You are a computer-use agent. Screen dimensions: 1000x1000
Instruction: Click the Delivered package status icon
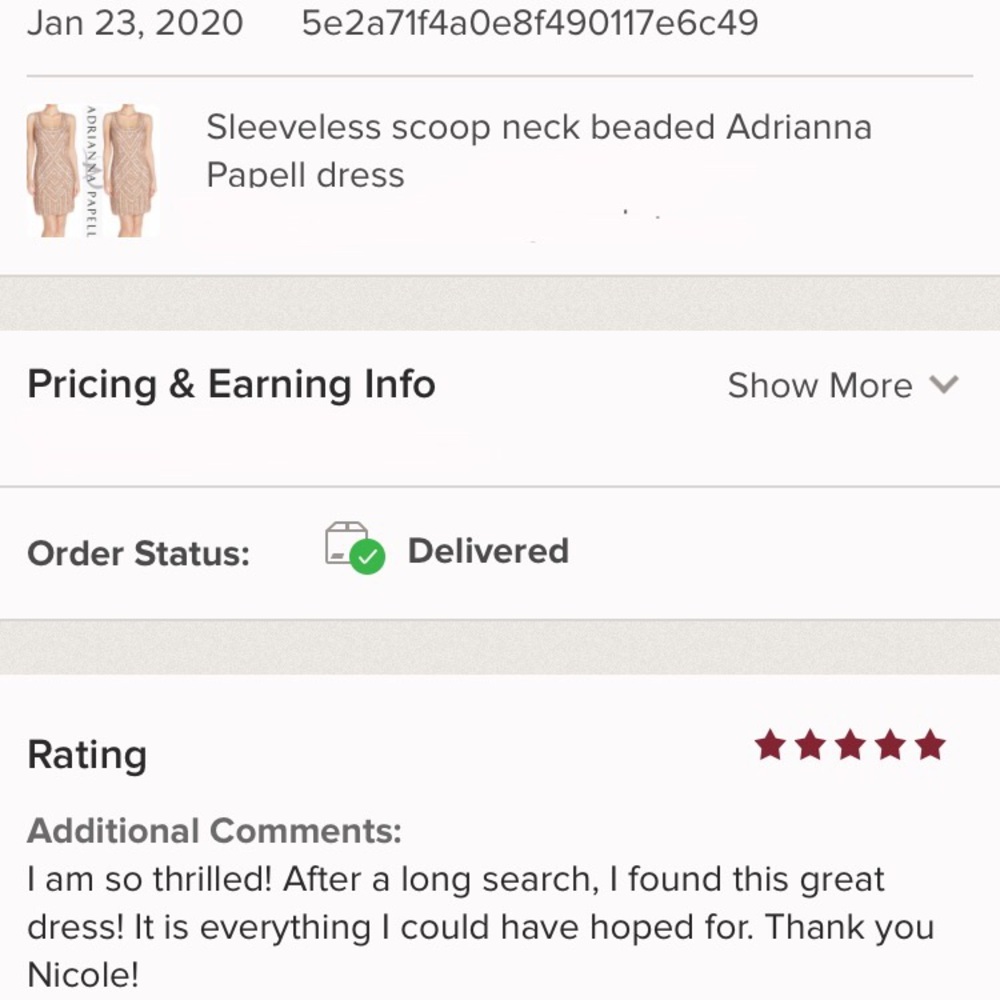(x=350, y=548)
